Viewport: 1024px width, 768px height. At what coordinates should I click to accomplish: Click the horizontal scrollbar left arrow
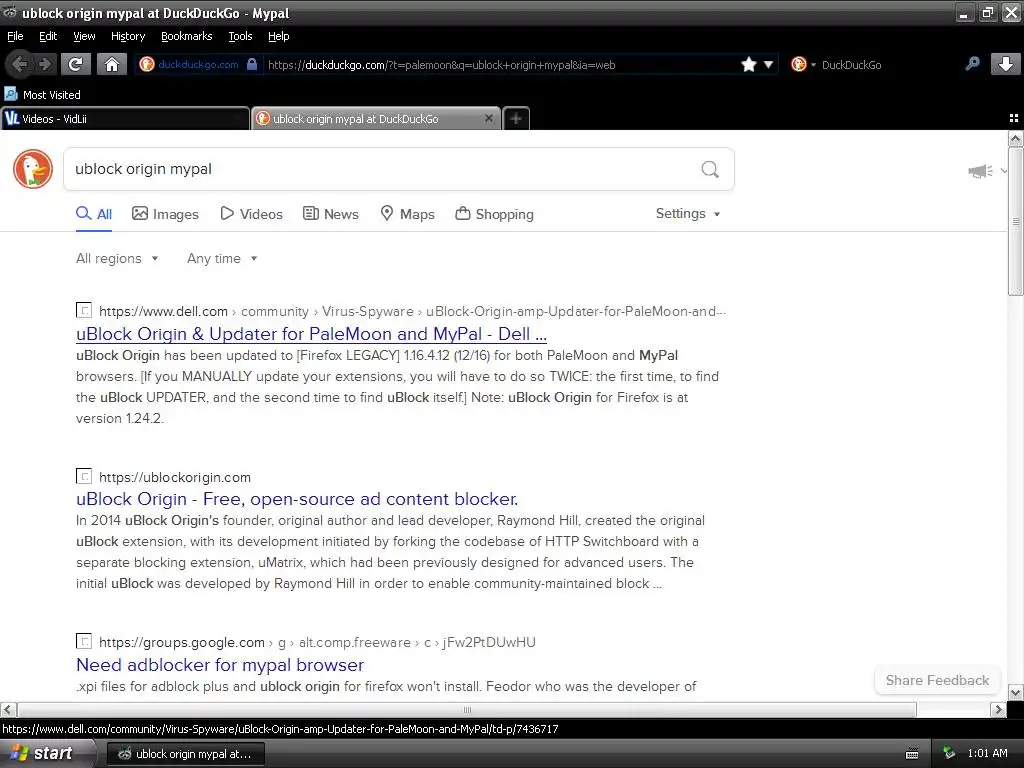pyautogui.click(x=8, y=710)
